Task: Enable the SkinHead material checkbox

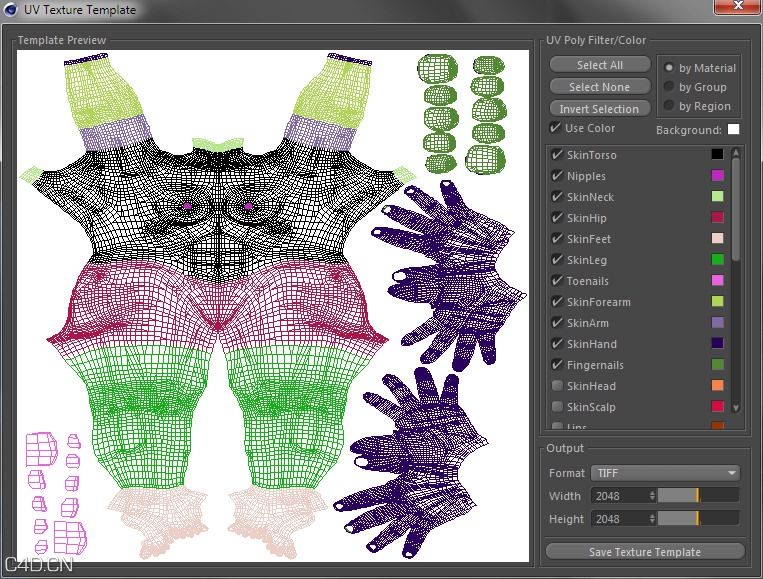Action: [556, 386]
